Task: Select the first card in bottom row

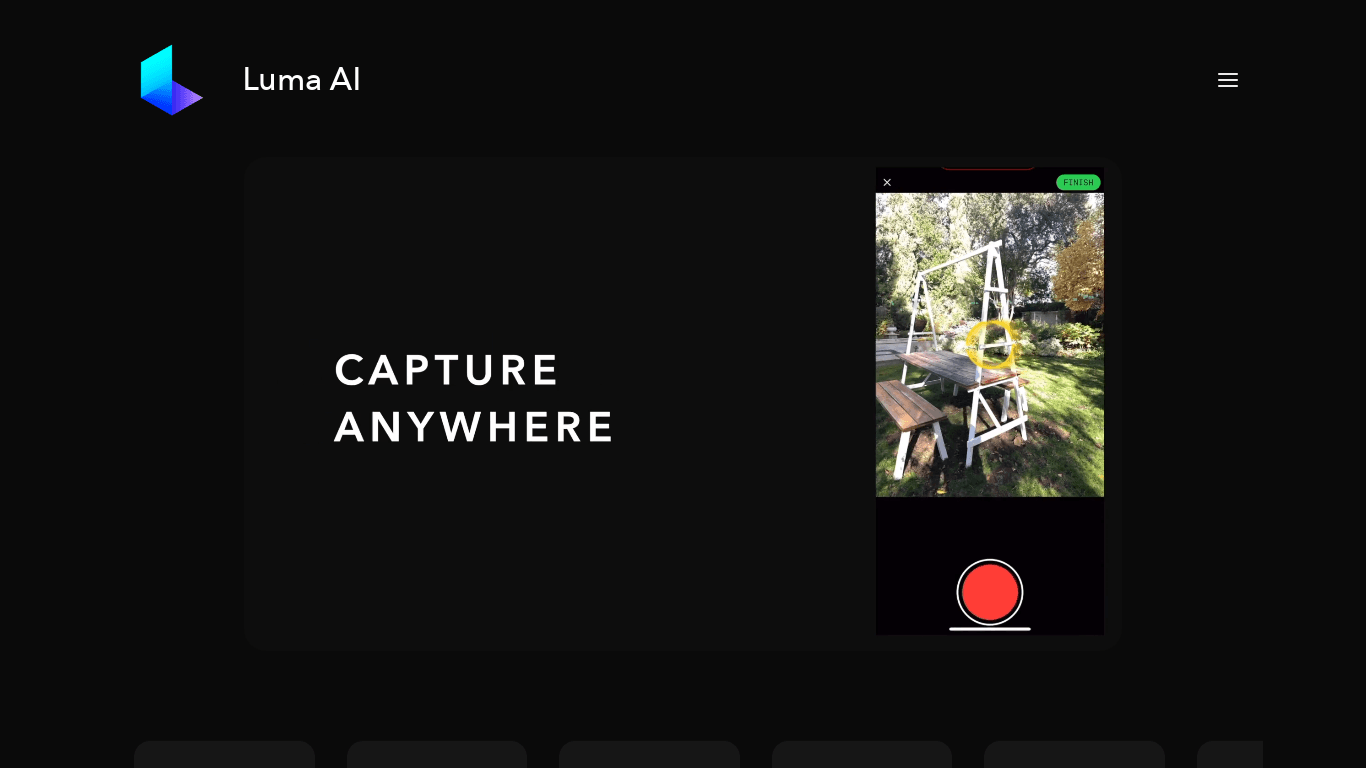Action: pos(224,754)
